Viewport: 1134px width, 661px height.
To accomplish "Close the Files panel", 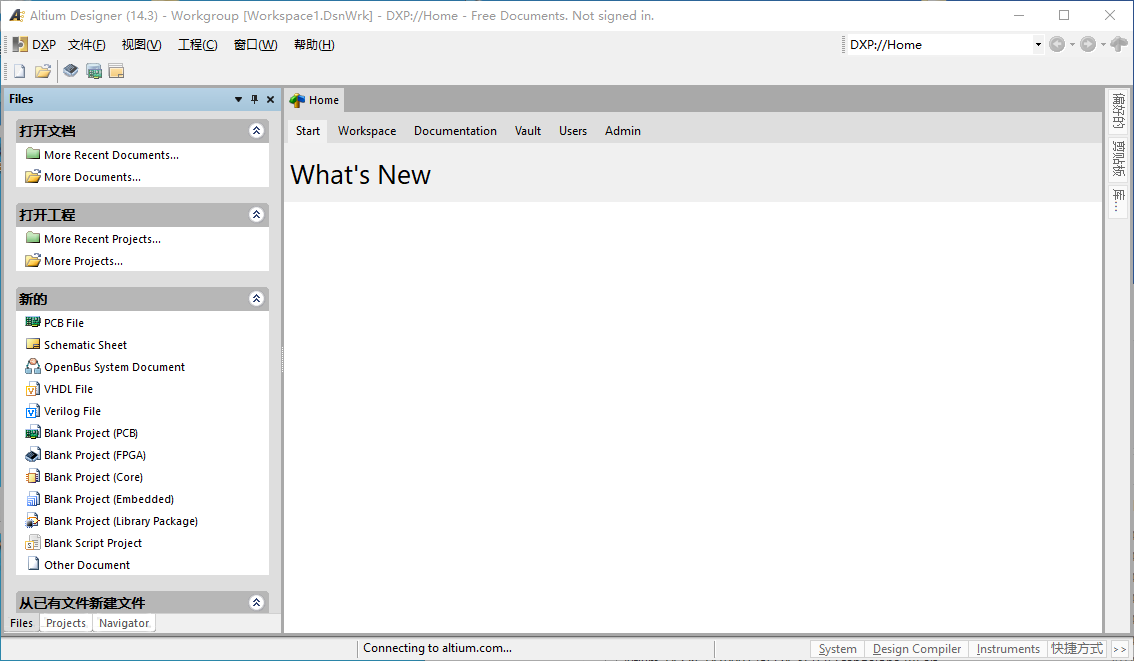I will click(x=270, y=99).
